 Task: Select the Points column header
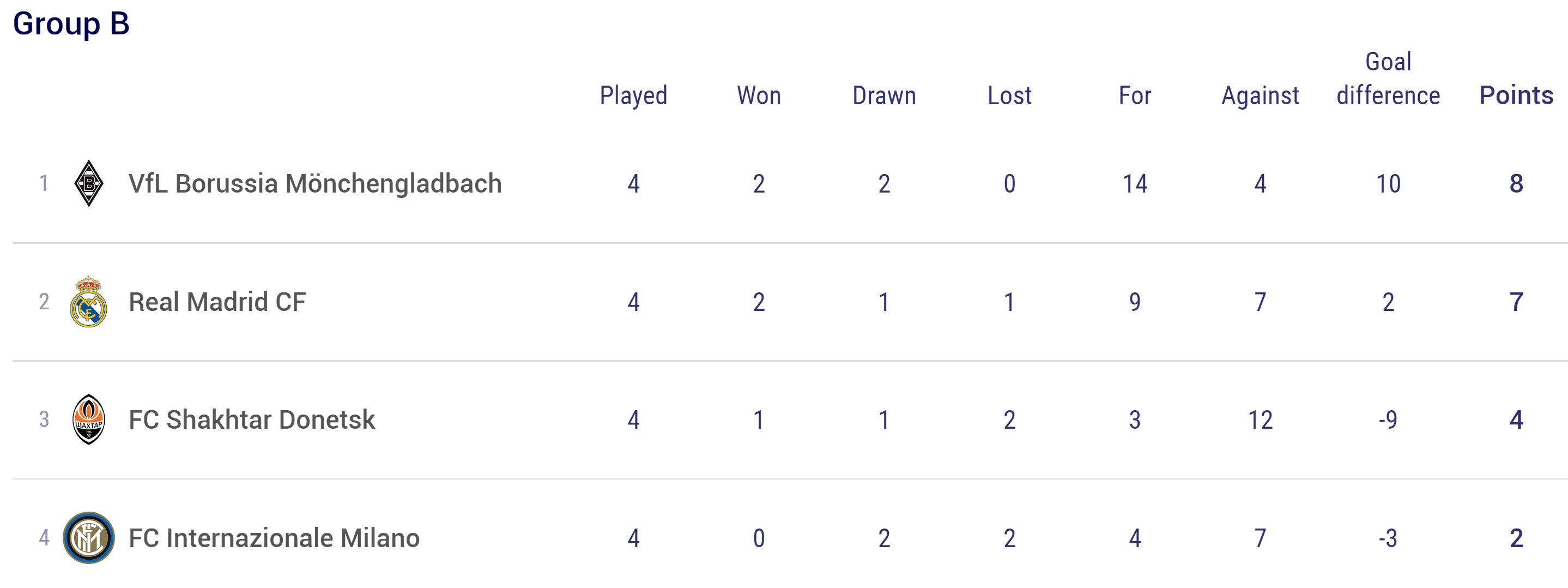click(1516, 95)
